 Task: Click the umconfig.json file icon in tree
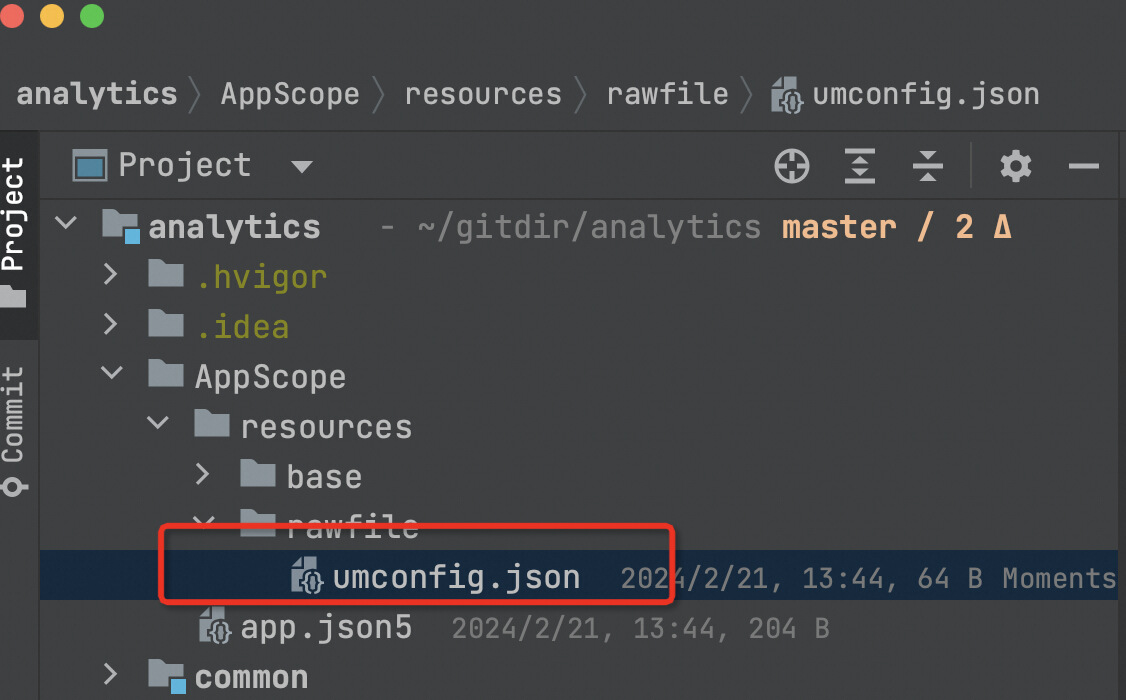(x=307, y=576)
